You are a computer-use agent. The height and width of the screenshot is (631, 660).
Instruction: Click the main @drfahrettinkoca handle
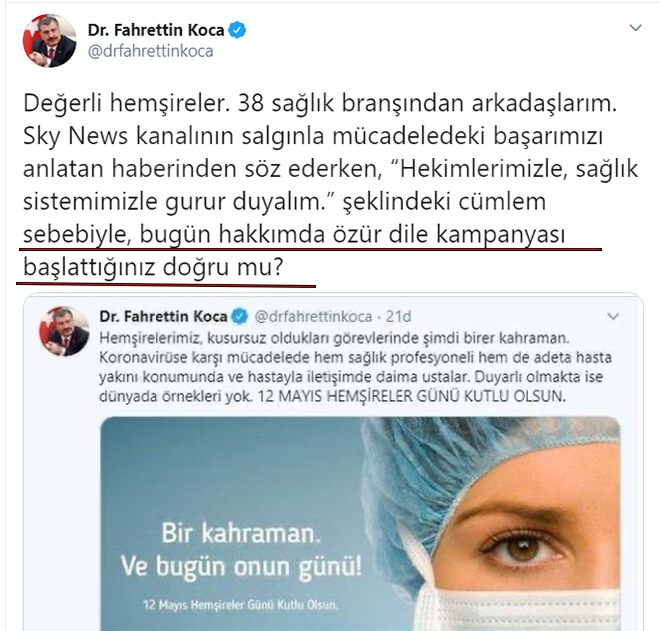pos(151,51)
